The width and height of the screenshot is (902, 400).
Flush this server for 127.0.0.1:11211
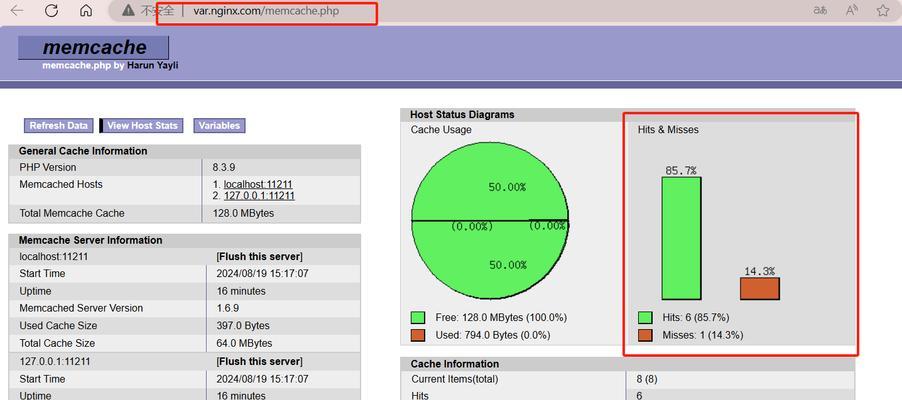point(259,361)
